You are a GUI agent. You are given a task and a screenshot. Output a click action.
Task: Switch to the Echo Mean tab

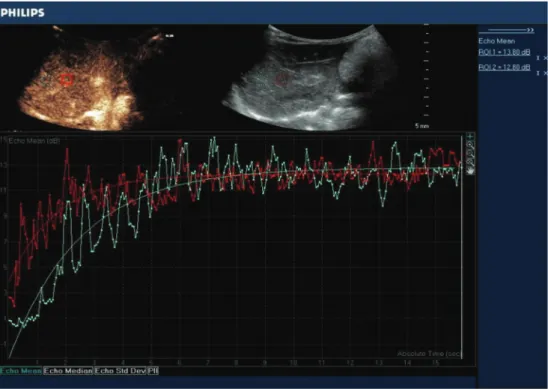coord(21,371)
